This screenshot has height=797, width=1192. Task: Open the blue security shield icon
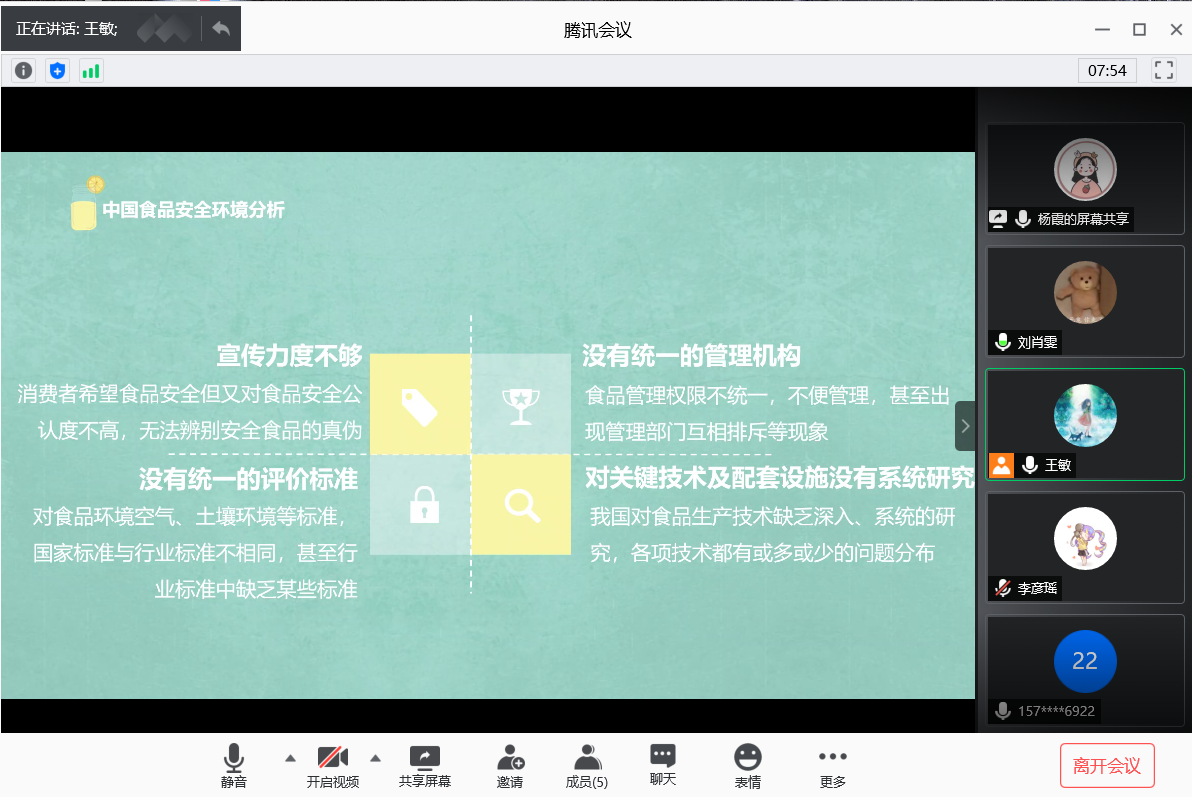point(57,70)
